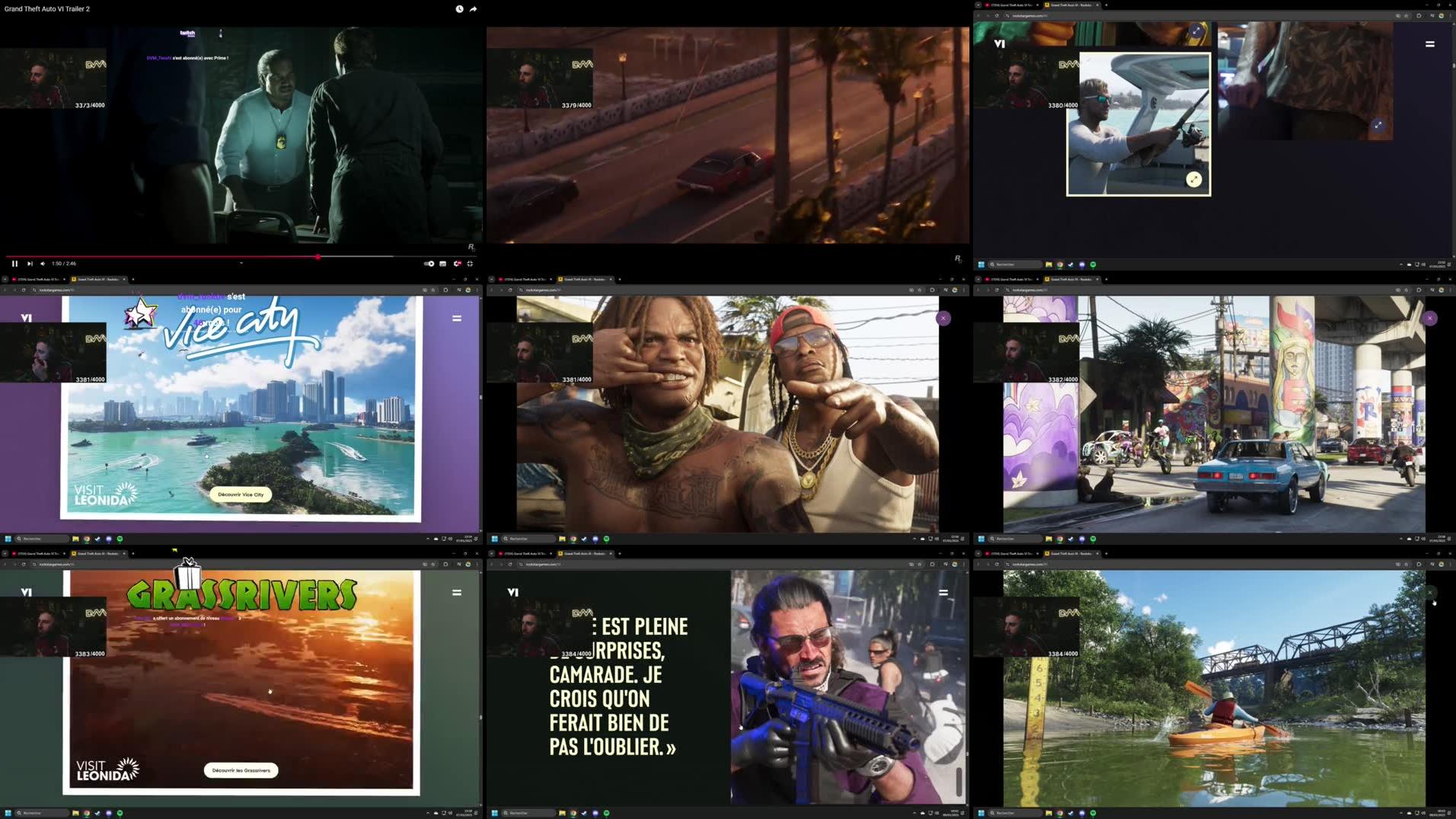The height and width of the screenshot is (819, 1456).
Task: Skip to next video in trailer player
Action: pos(30,264)
